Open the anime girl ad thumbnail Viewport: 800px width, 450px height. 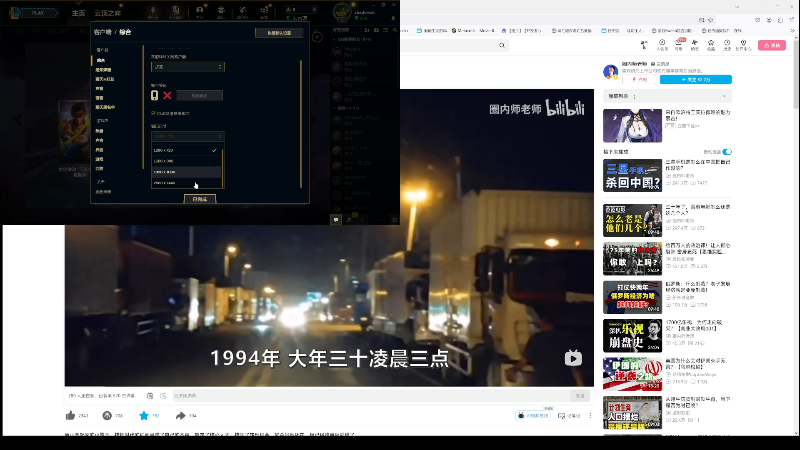pos(632,126)
